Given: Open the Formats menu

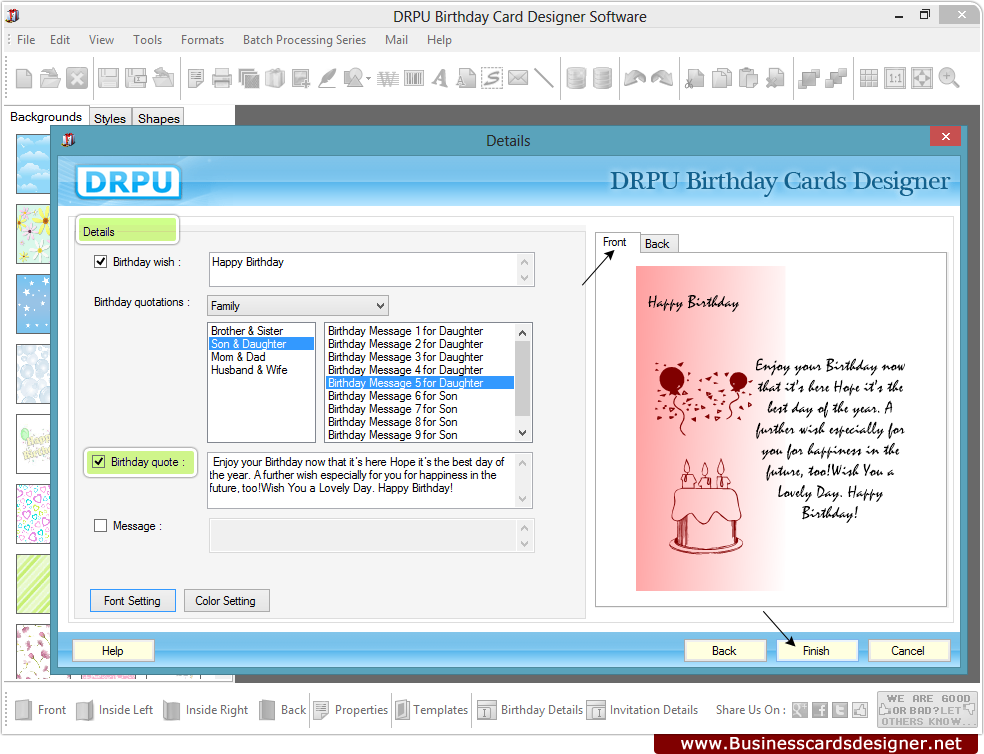Looking at the screenshot, I should click(202, 40).
